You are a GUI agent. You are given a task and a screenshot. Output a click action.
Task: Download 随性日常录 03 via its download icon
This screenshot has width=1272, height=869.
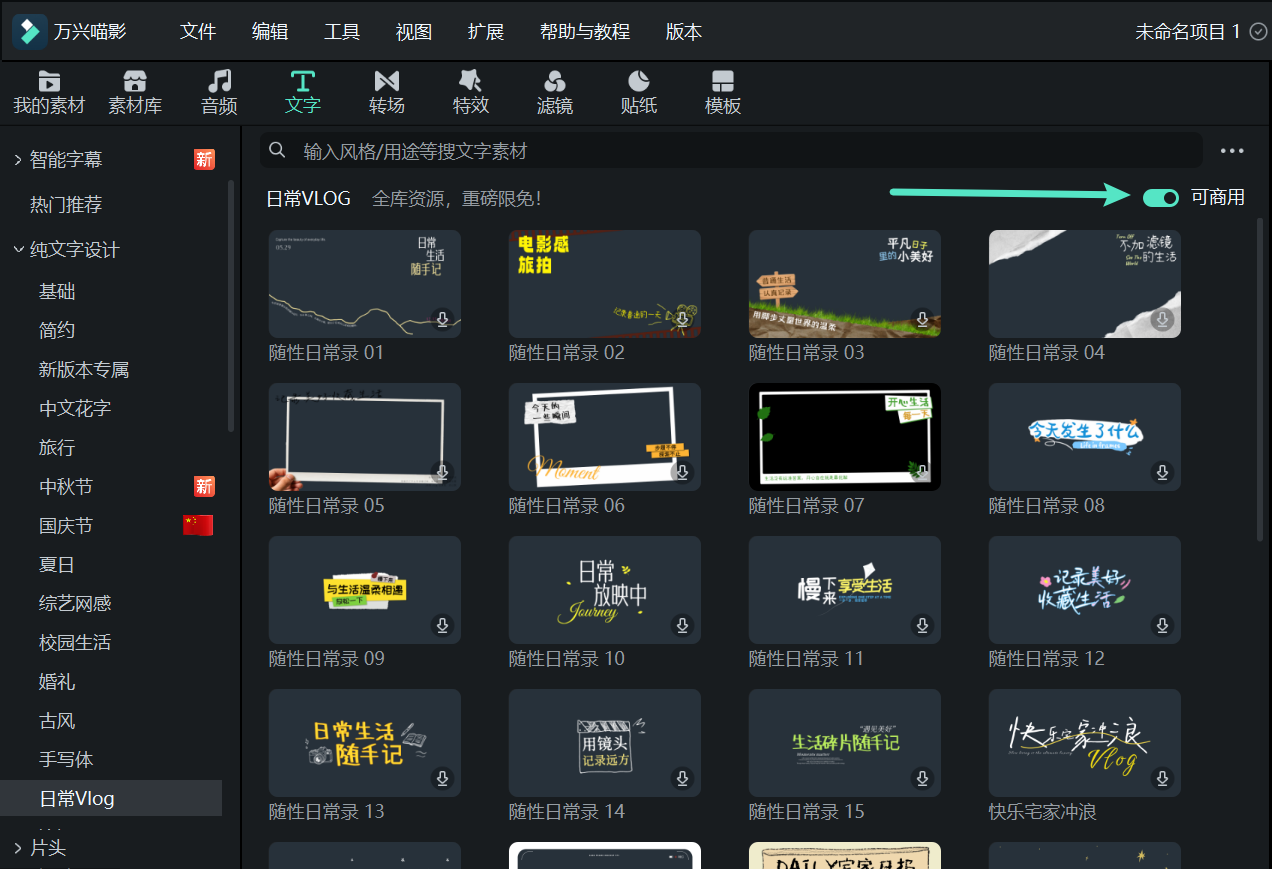(923, 320)
